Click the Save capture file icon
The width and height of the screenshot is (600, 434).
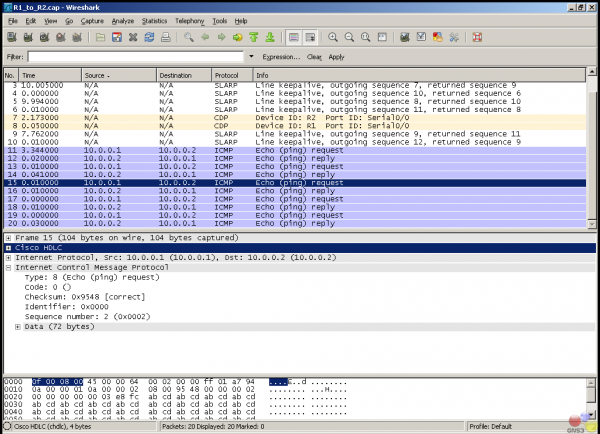(117, 37)
